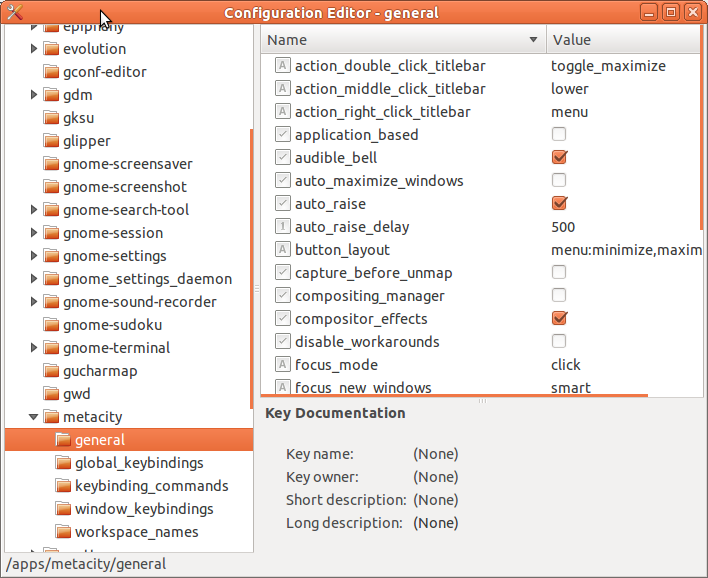Viewport: 708px width, 578px height.
Task: Click the Configuration Editor tools icon in titlebar
Action: (x=15, y=12)
